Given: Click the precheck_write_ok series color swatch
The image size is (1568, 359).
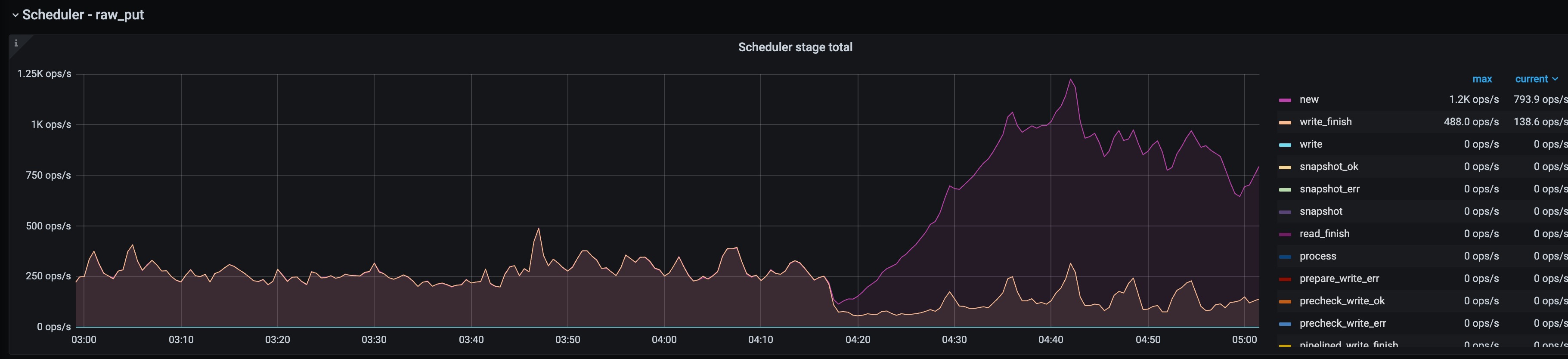Looking at the screenshot, I should pyautogui.click(x=1285, y=301).
